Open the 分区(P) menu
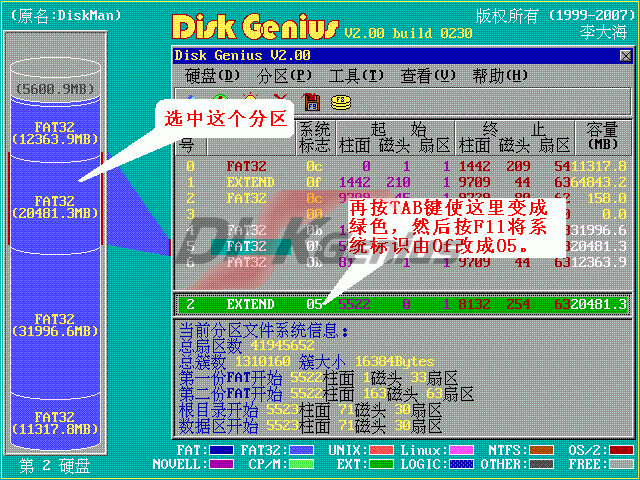The image size is (640, 480). click(x=284, y=76)
